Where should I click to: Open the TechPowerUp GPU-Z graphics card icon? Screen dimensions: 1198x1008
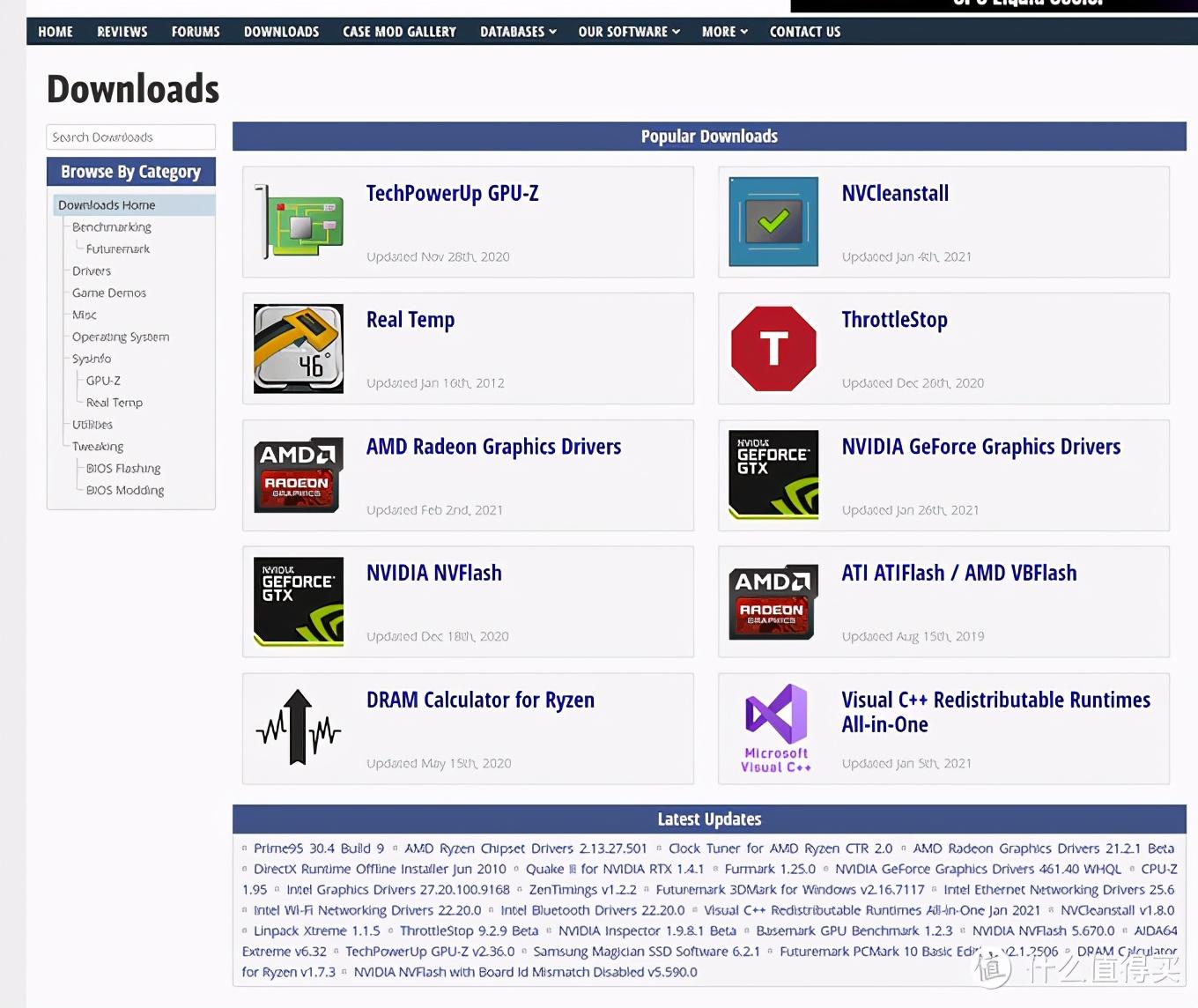(x=299, y=222)
